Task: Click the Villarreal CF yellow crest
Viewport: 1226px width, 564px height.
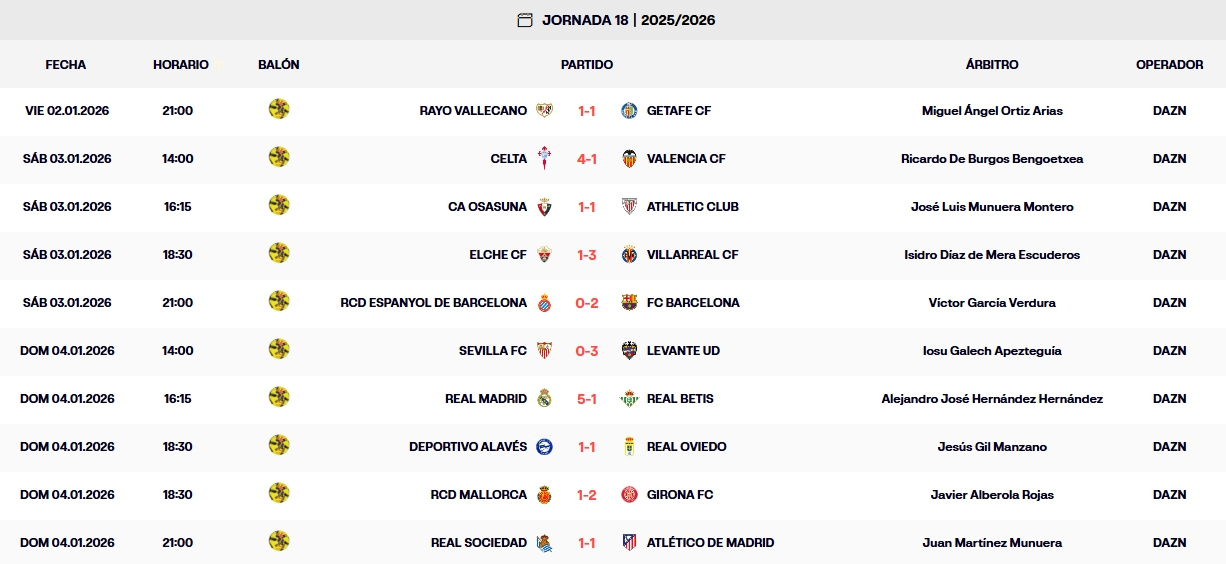Action: [629, 255]
